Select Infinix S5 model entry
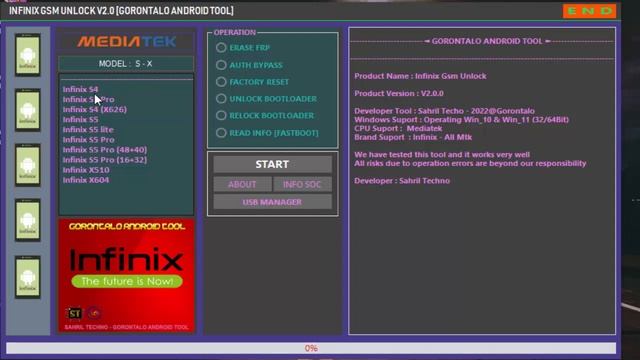This screenshot has height=360, width=640. pyautogui.click(x=80, y=120)
